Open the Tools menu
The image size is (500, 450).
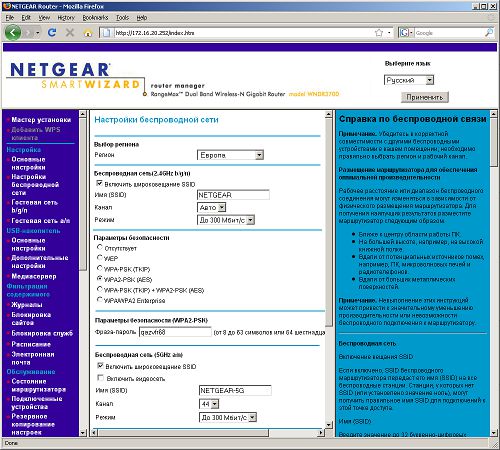point(122,18)
